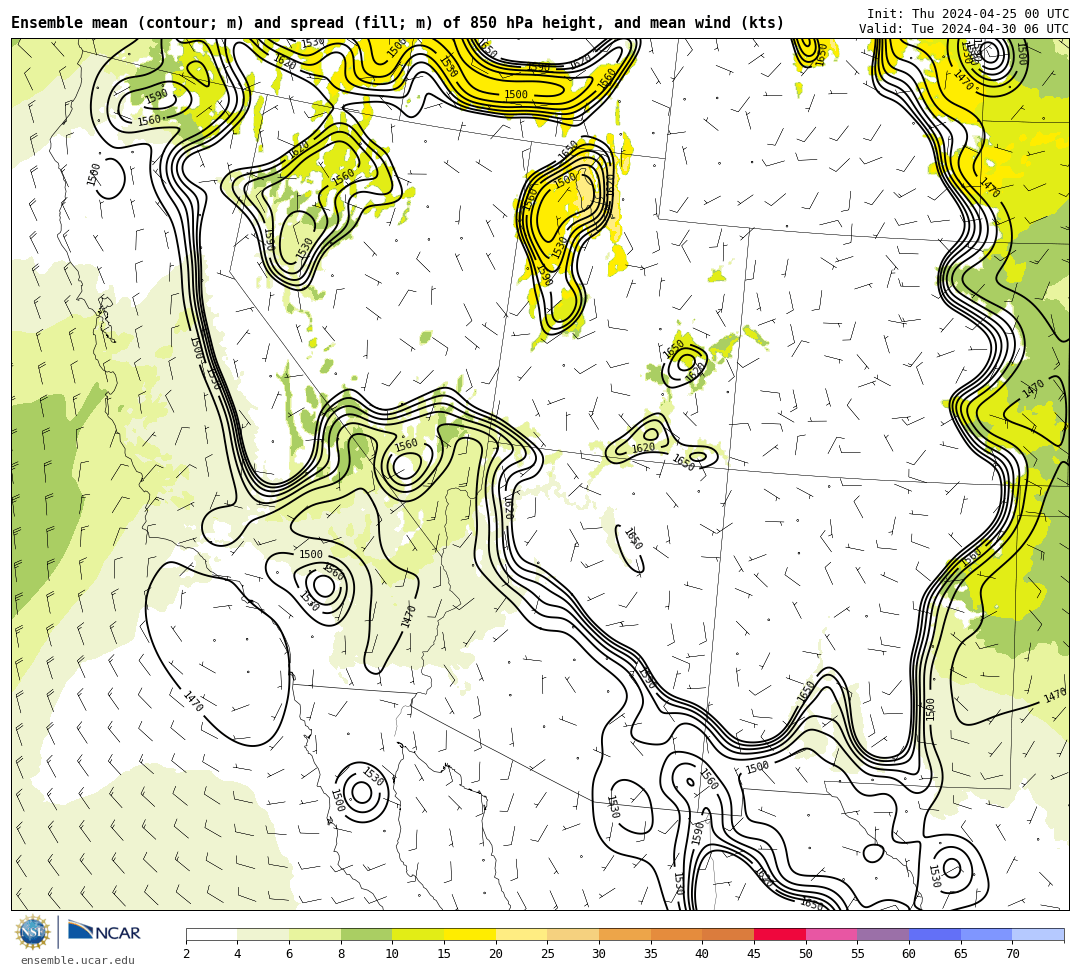Click the colorbar tick label 20
This screenshot has height=973, width=1080.
coord(495,954)
